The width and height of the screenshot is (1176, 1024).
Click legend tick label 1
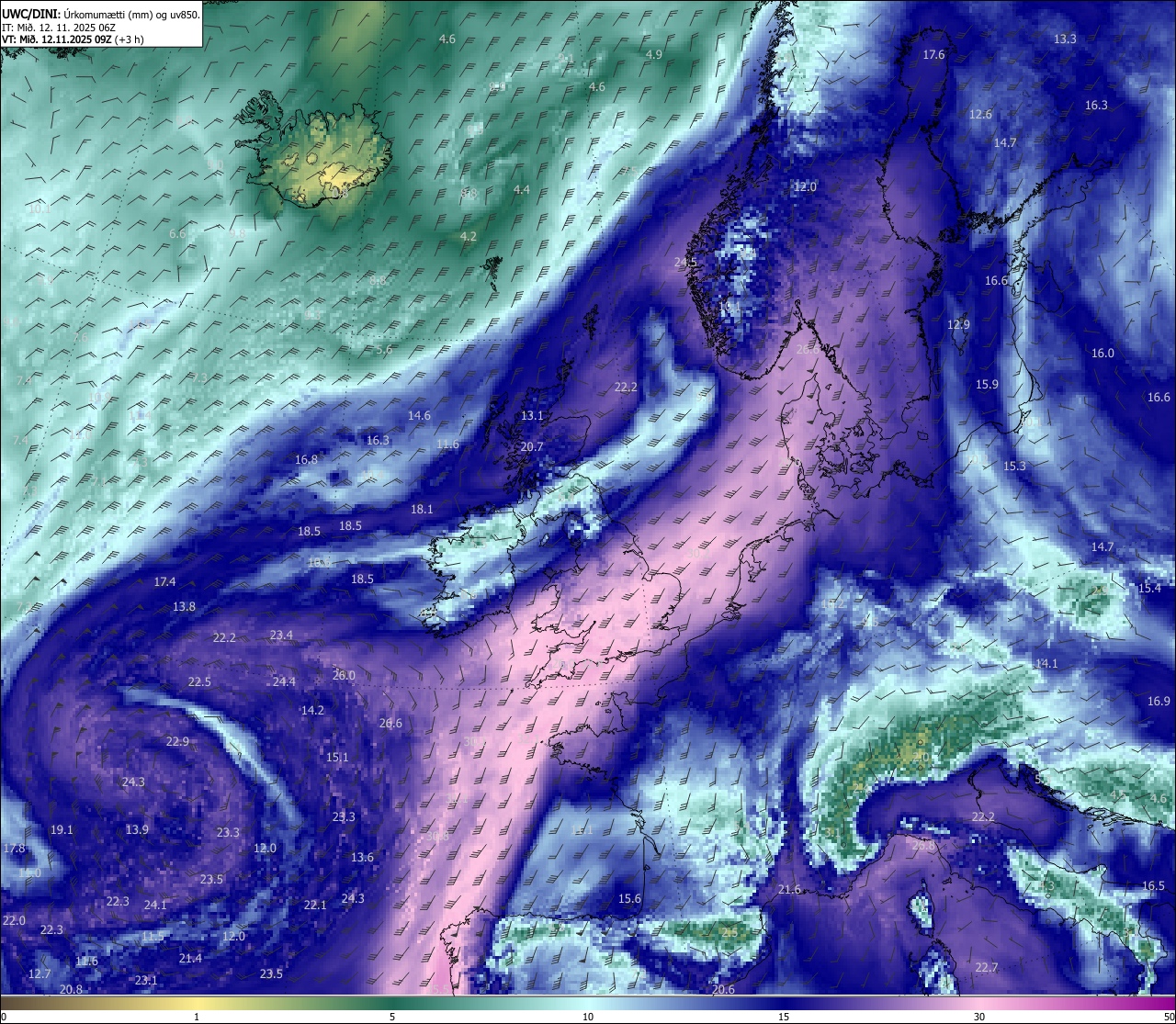click(197, 1017)
